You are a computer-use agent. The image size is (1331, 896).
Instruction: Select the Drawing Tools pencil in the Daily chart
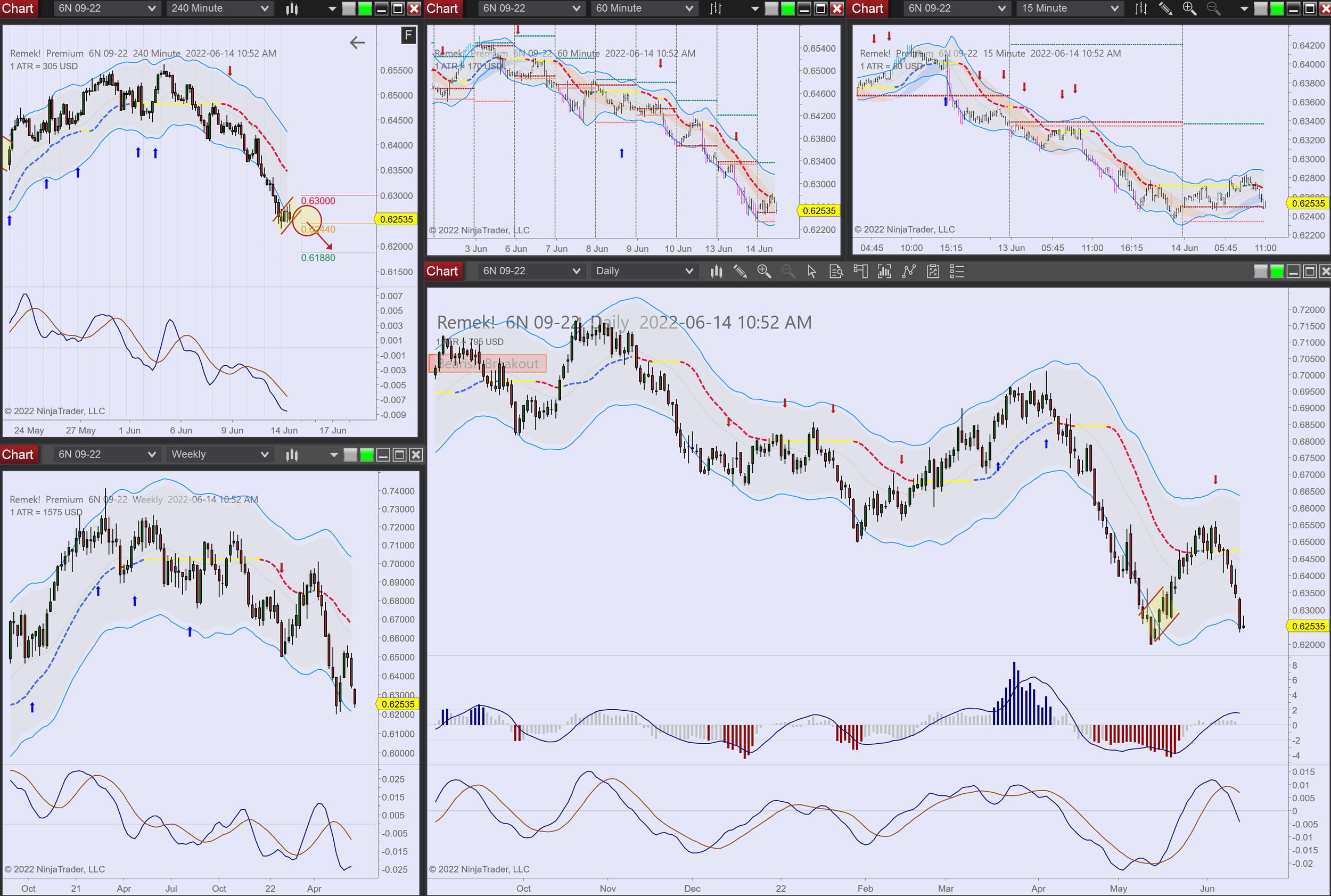tap(740, 272)
